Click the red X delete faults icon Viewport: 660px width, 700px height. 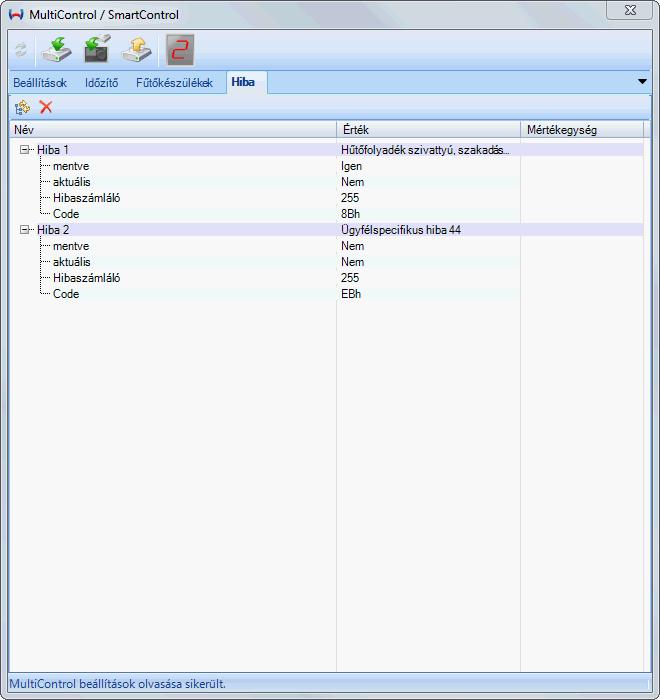click(46, 107)
